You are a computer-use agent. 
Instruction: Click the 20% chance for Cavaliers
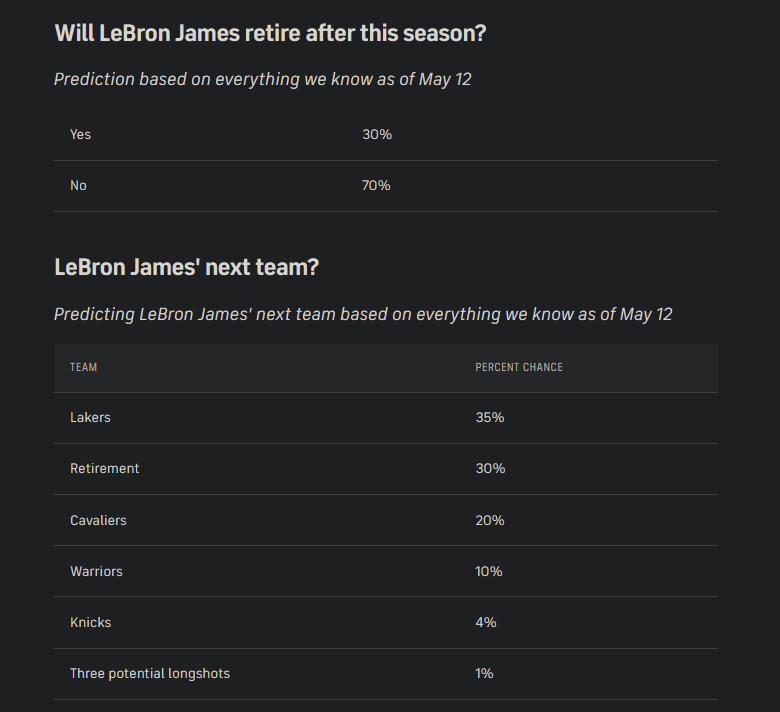489,520
